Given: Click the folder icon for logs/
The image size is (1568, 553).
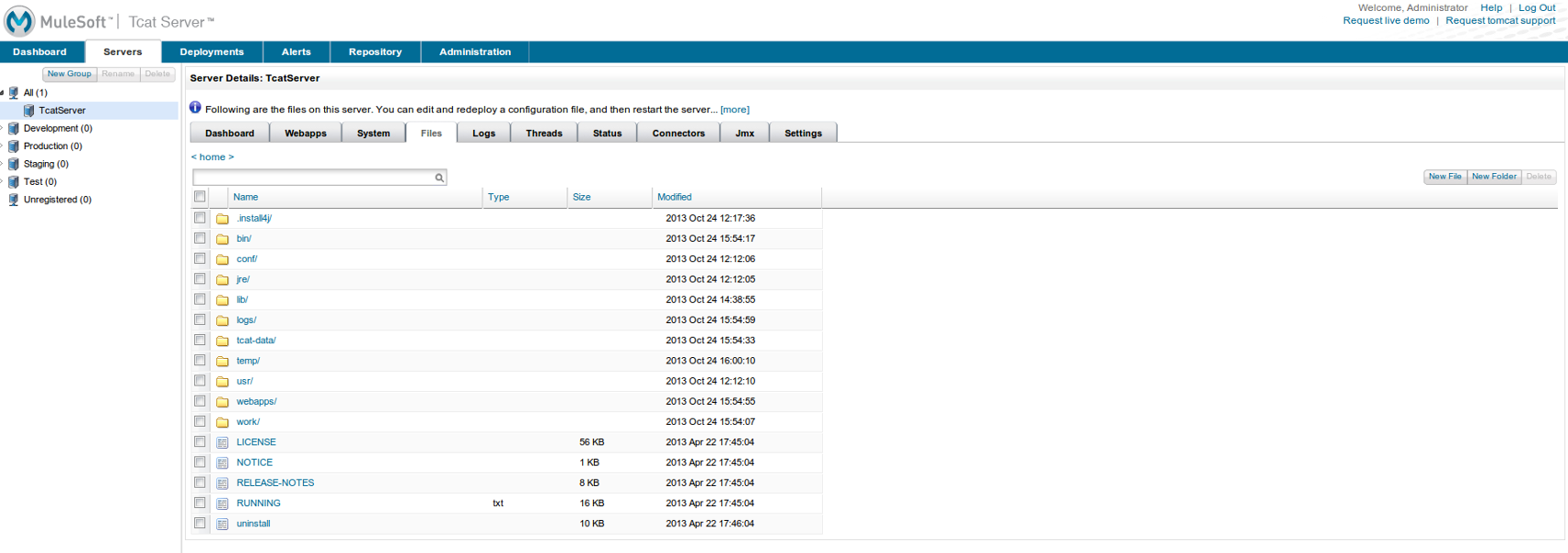Looking at the screenshot, I should tap(222, 320).
